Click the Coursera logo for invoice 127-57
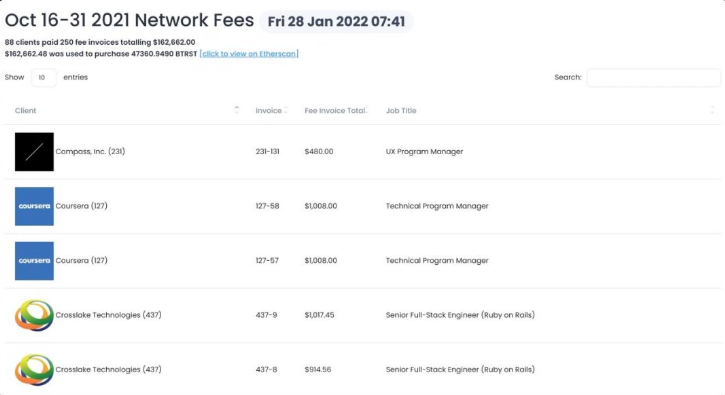725x395 pixels. [34, 261]
